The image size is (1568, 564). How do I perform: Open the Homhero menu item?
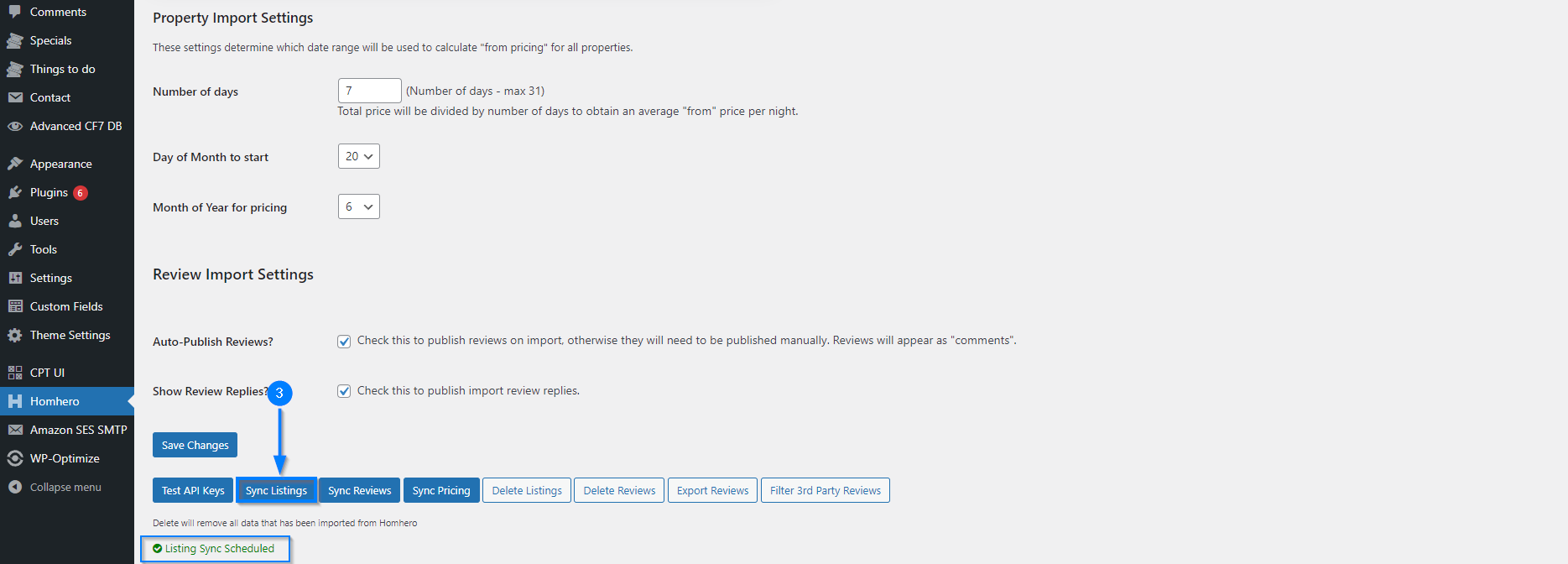point(55,401)
